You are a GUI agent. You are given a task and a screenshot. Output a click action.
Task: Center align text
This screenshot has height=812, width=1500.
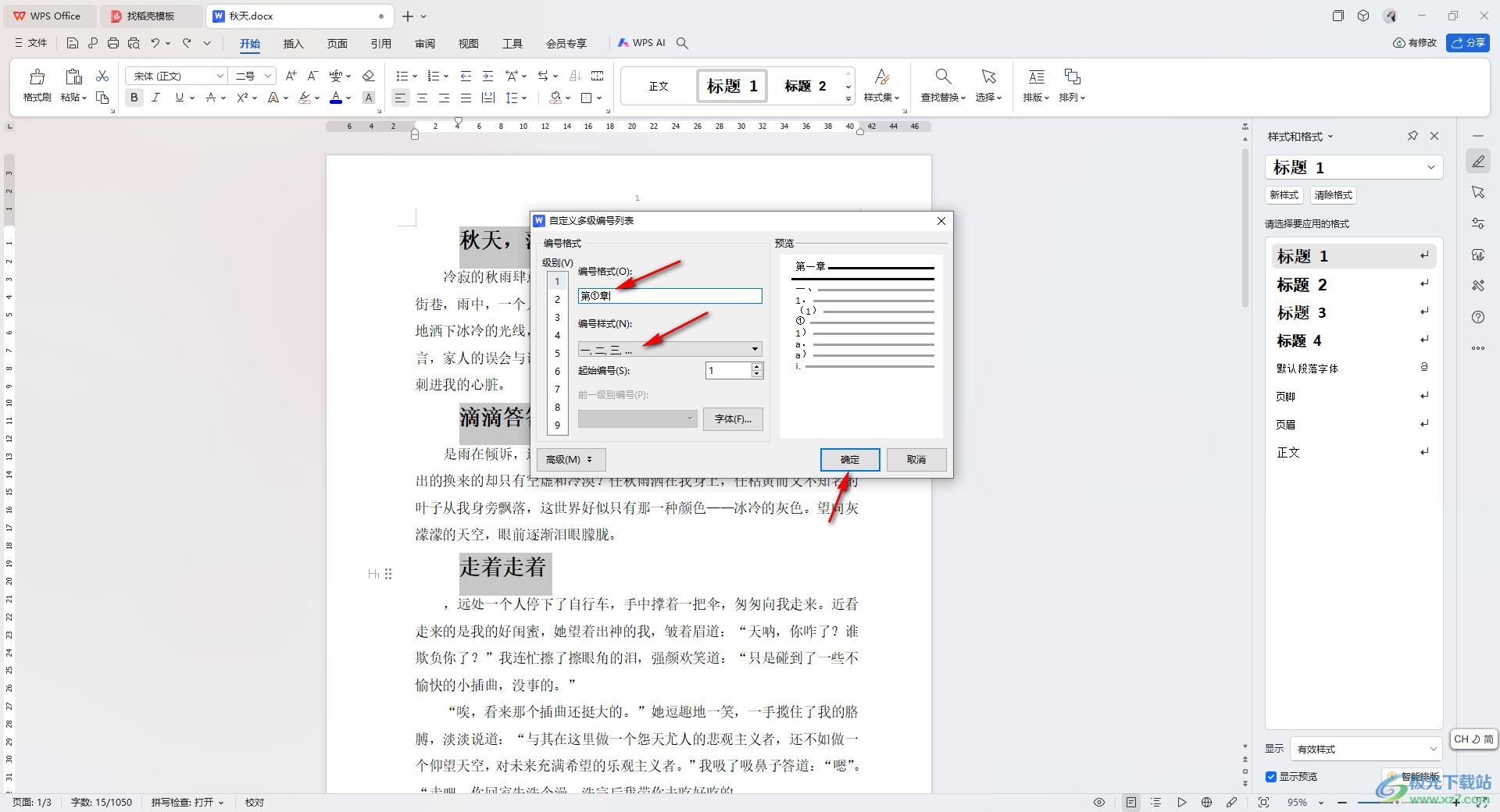click(422, 98)
